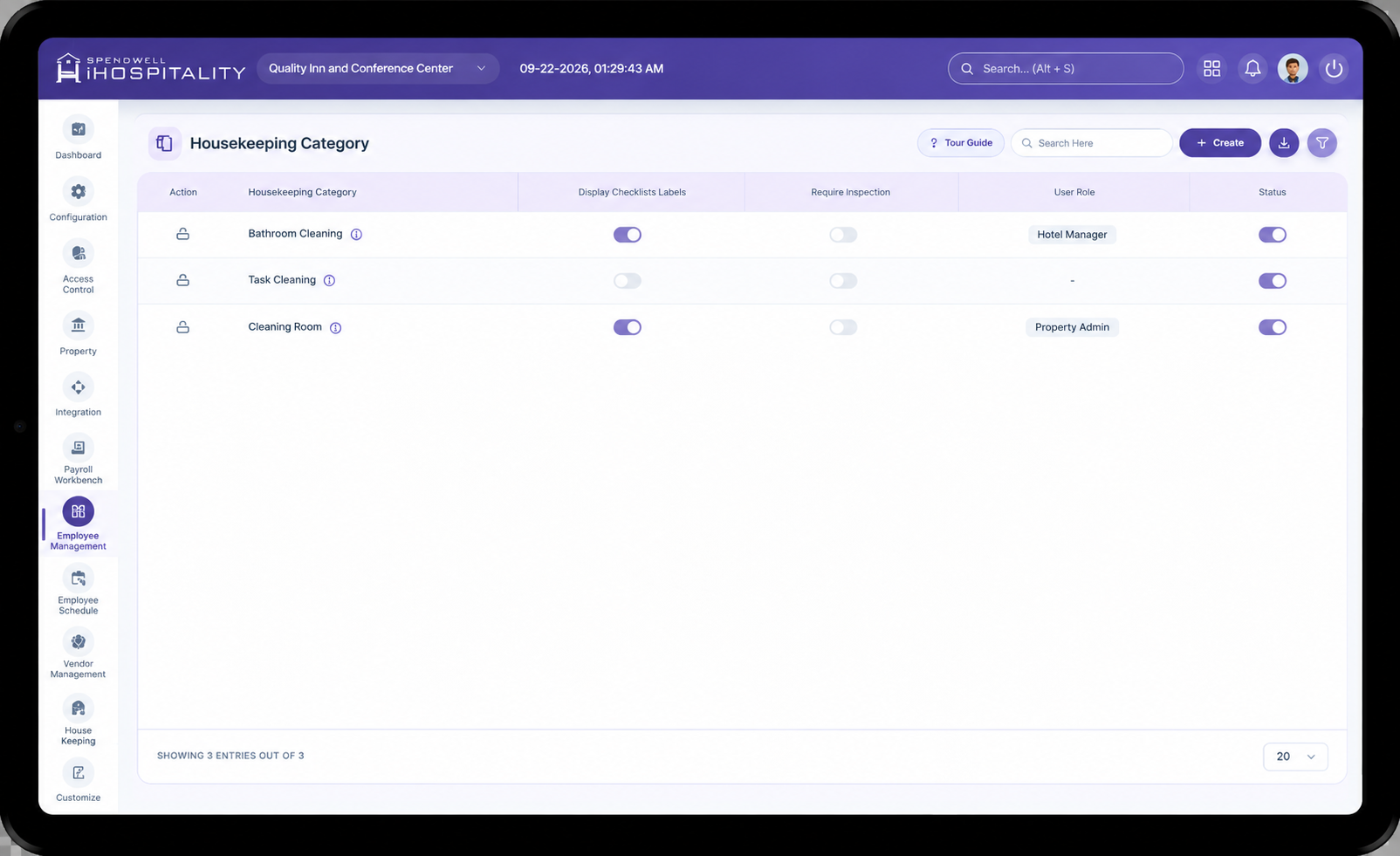Open the notifications bell
This screenshot has width=1400, height=856.
click(x=1252, y=68)
